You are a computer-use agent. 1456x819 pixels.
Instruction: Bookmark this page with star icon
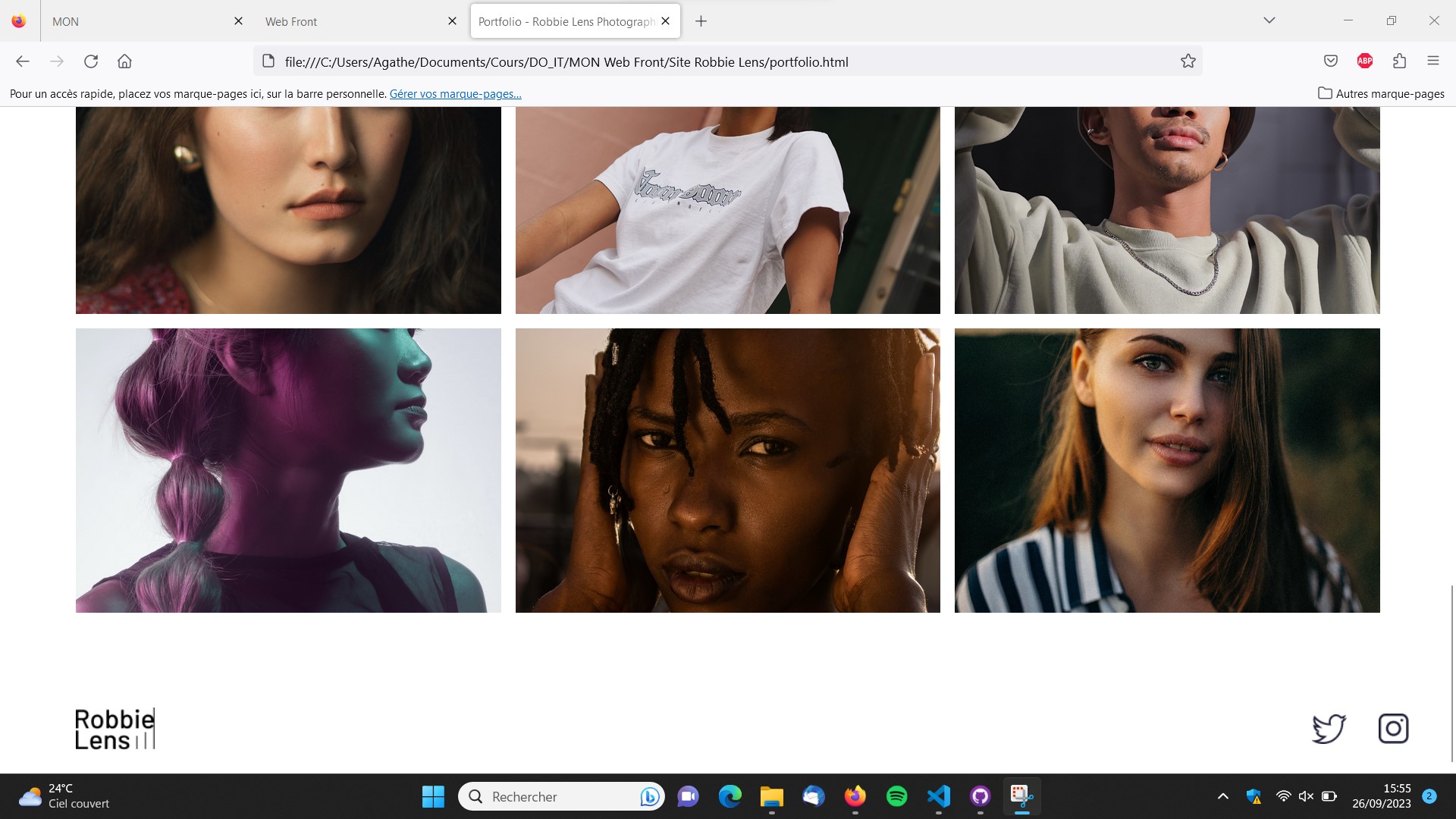pos(1188,61)
